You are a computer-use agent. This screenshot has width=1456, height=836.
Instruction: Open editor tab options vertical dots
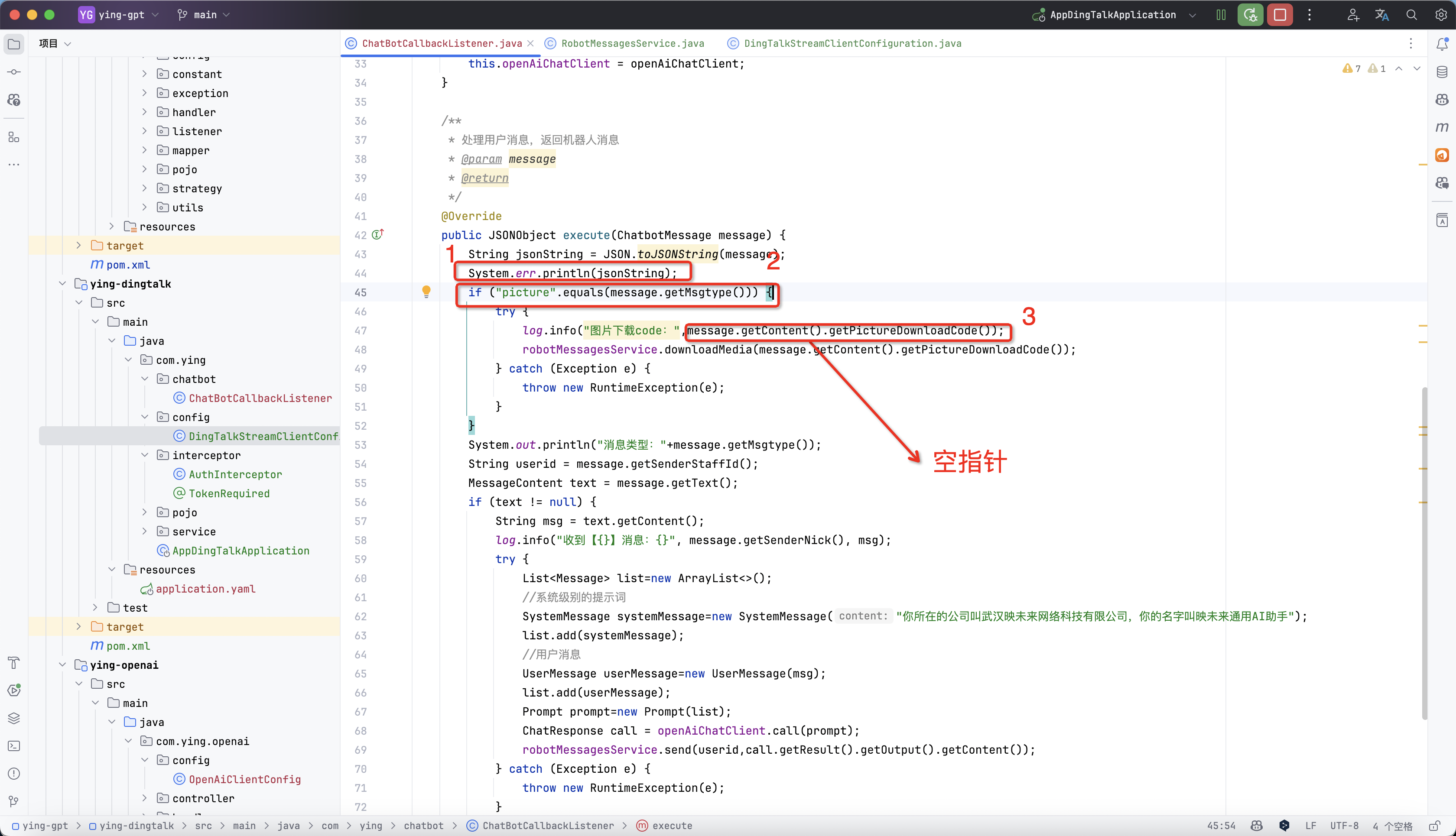[x=1410, y=44]
